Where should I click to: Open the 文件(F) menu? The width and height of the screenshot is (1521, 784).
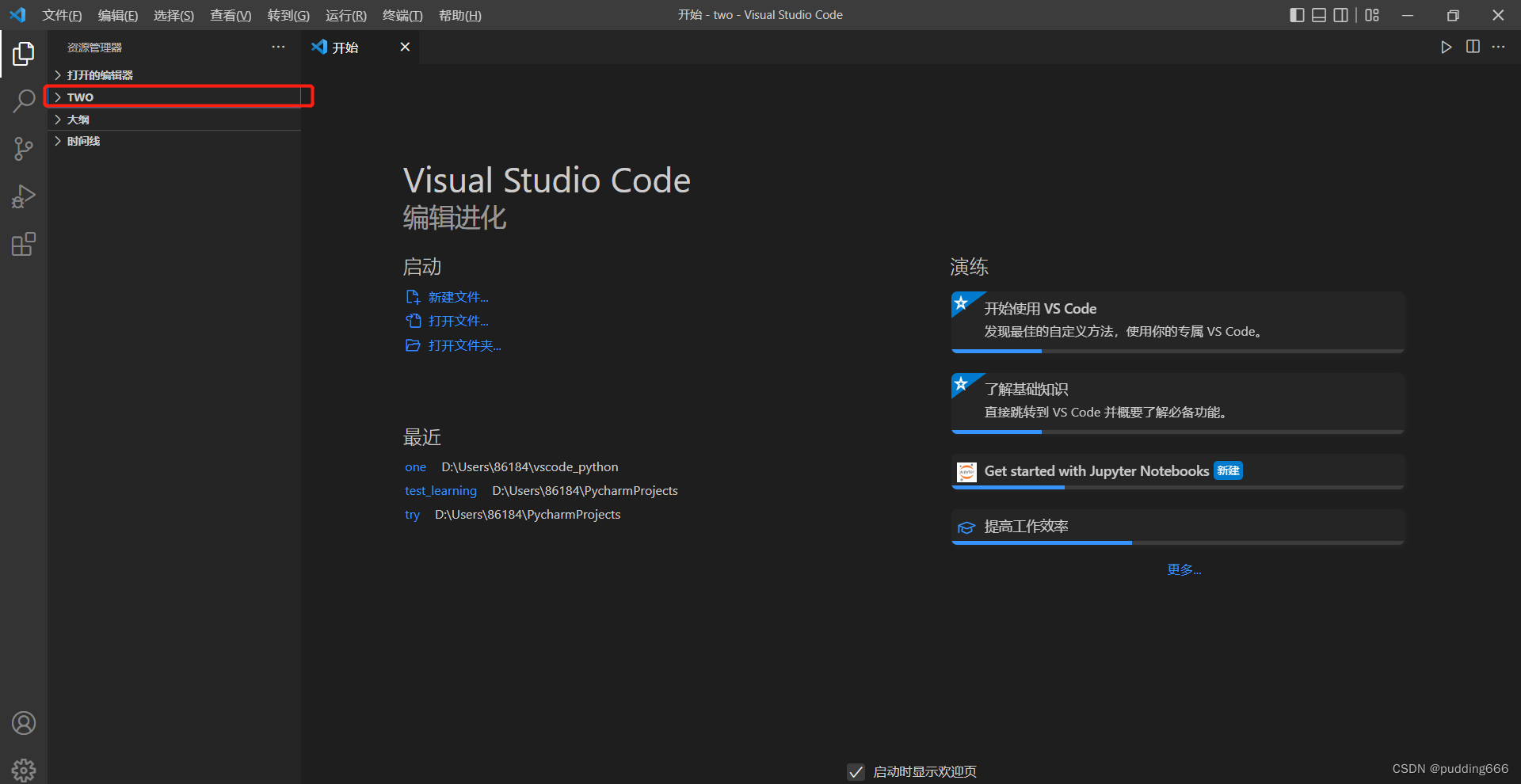[x=62, y=16]
